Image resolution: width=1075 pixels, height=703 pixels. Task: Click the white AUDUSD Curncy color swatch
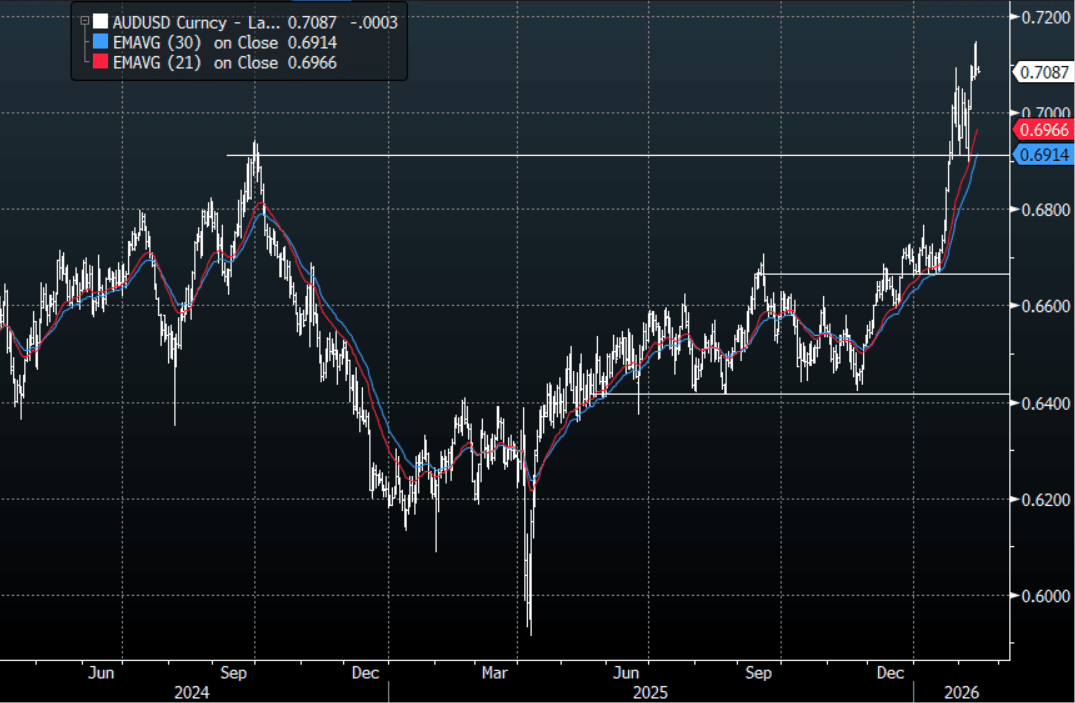point(100,21)
